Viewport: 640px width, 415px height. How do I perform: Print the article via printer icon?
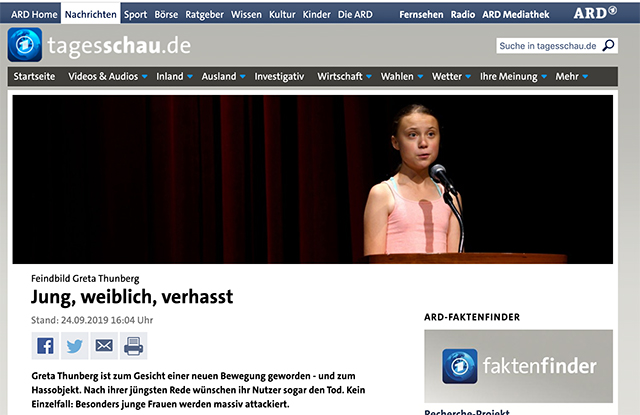[133, 346]
